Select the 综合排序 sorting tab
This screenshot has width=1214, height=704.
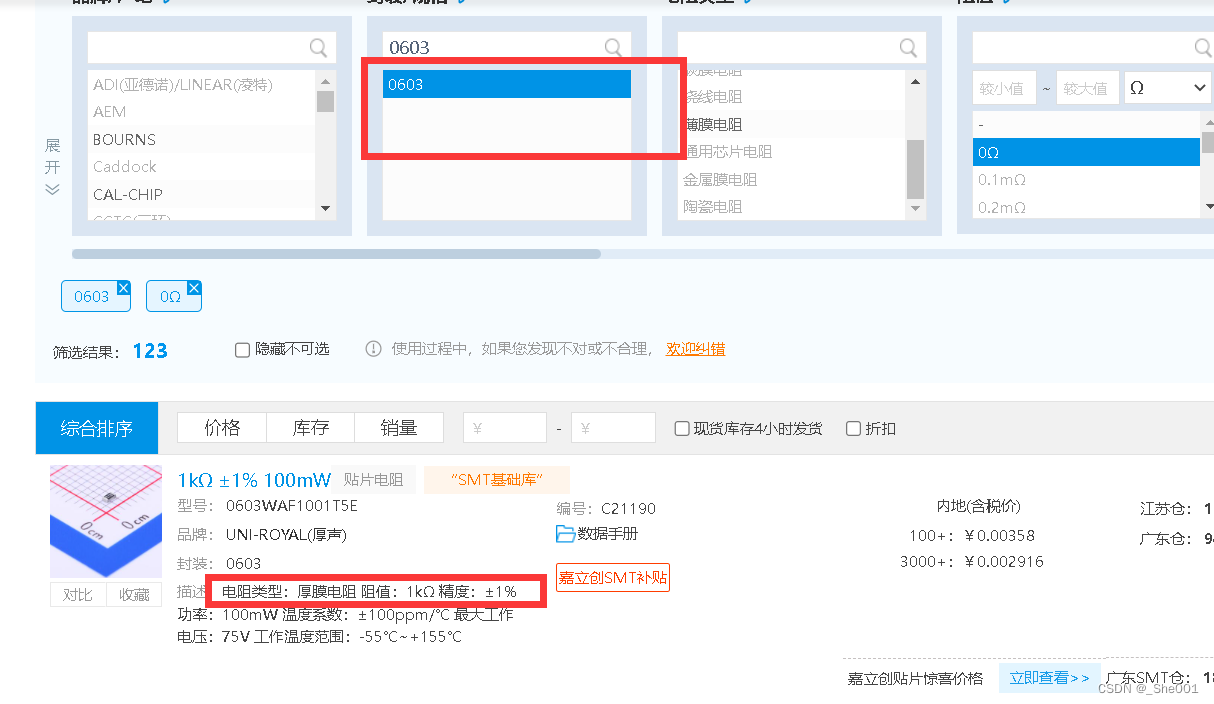96,429
